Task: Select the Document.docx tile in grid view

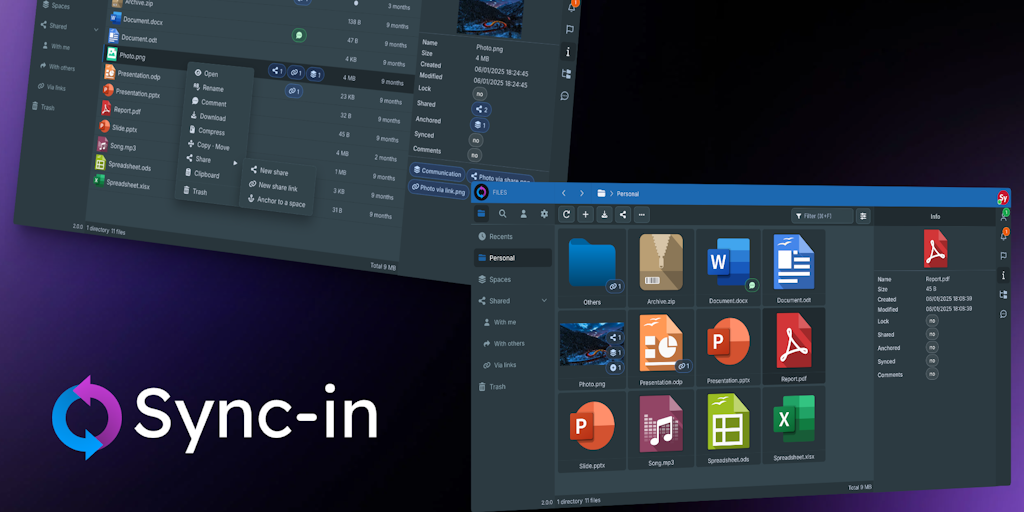Action: 728,268
